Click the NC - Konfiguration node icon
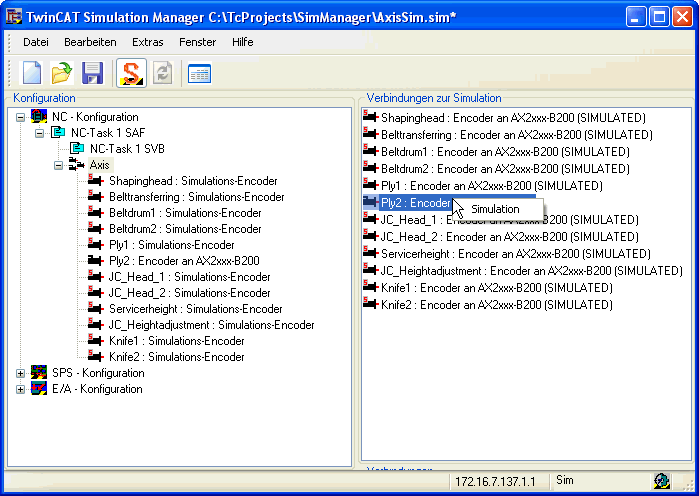699x496 pixels. tap(39, 117)
